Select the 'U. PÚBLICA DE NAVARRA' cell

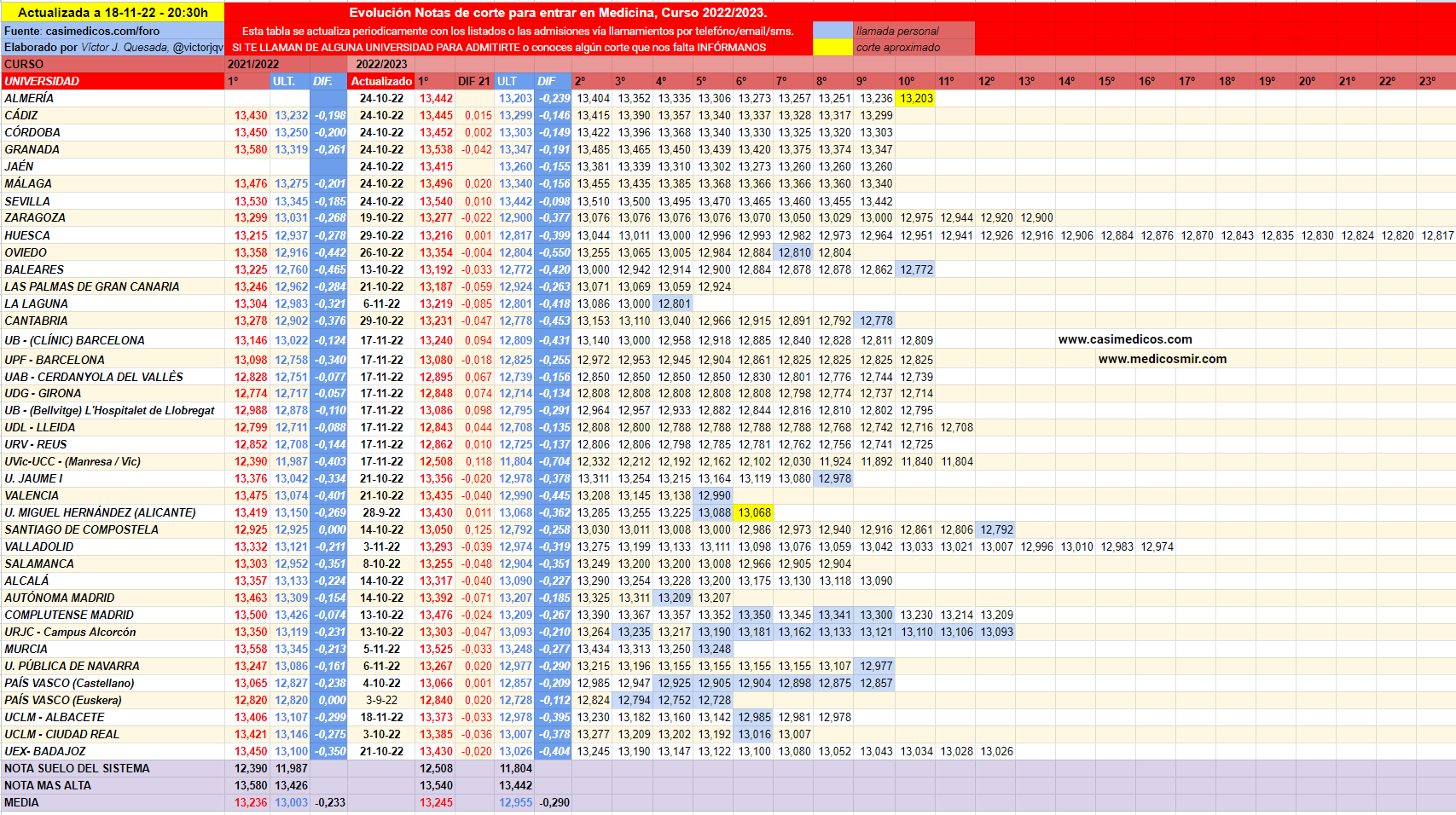[113, 666]
